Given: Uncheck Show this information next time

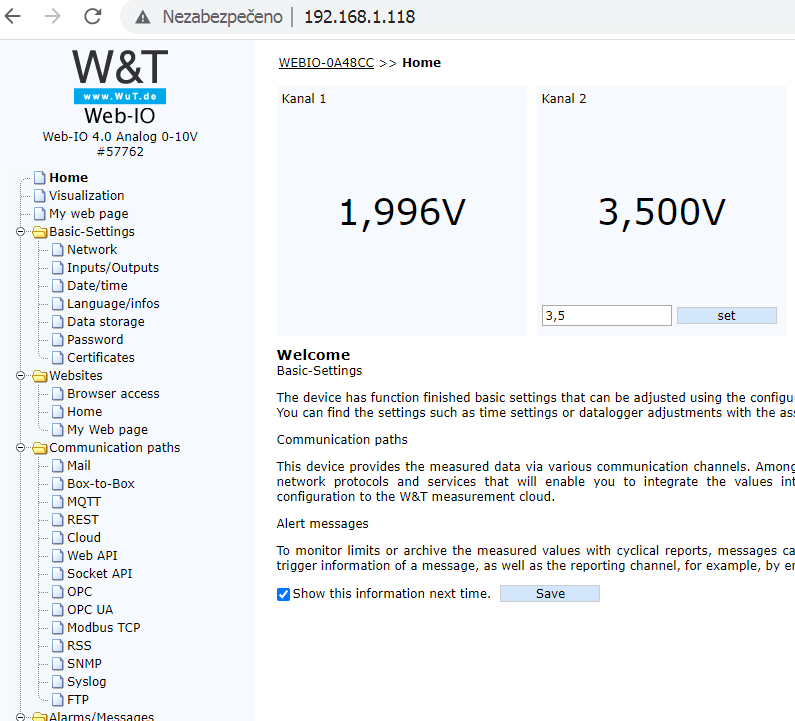Looking at the screenshot, I should point(283,594).
